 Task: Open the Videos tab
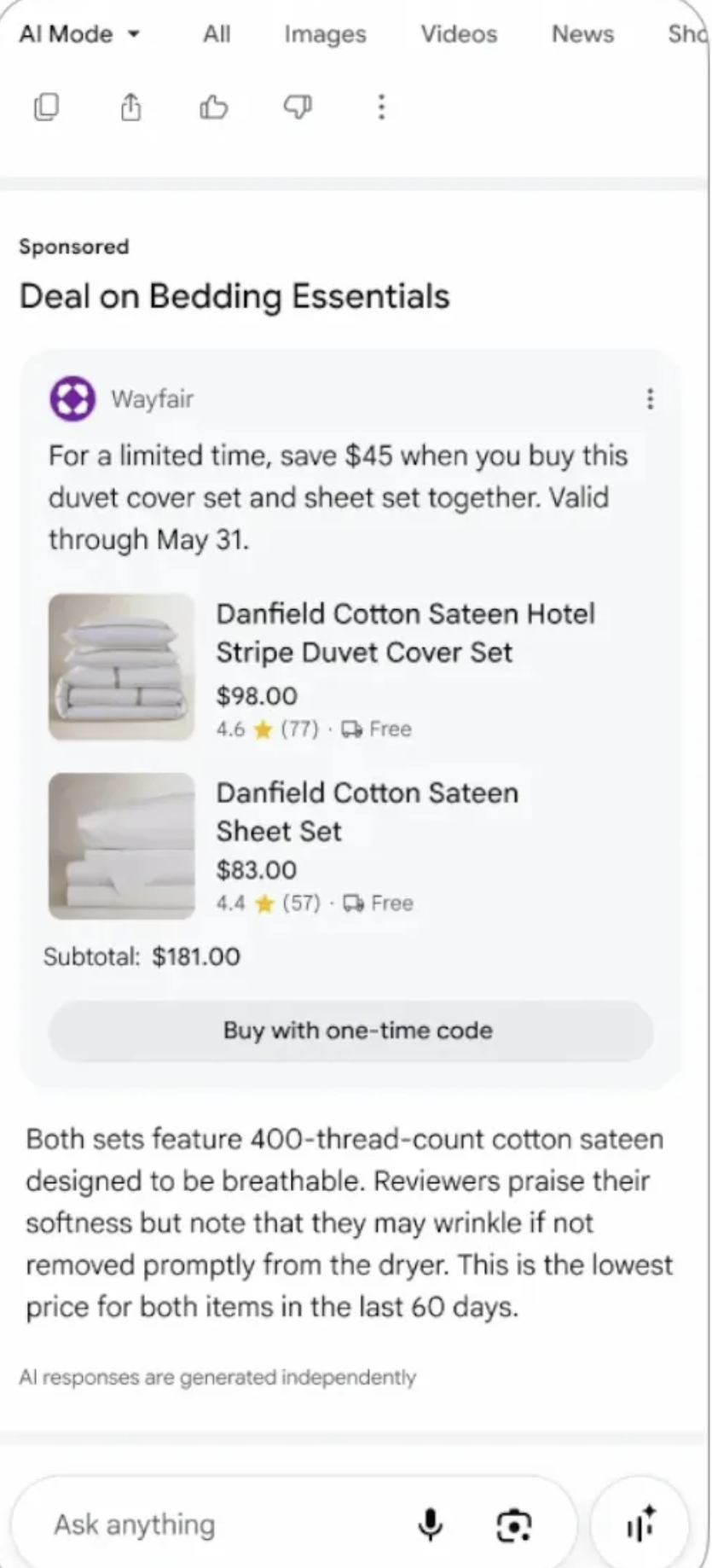point(459,34)
